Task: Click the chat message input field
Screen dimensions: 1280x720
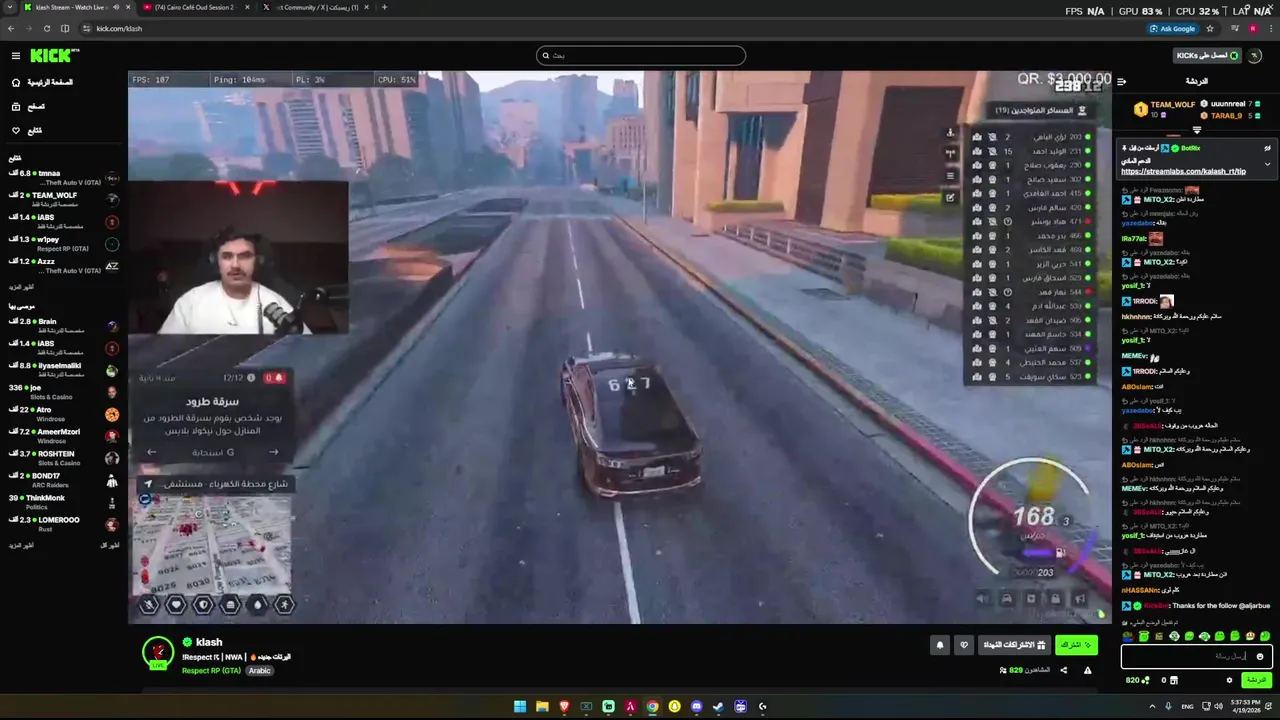Action: (x=1196, y=657)
